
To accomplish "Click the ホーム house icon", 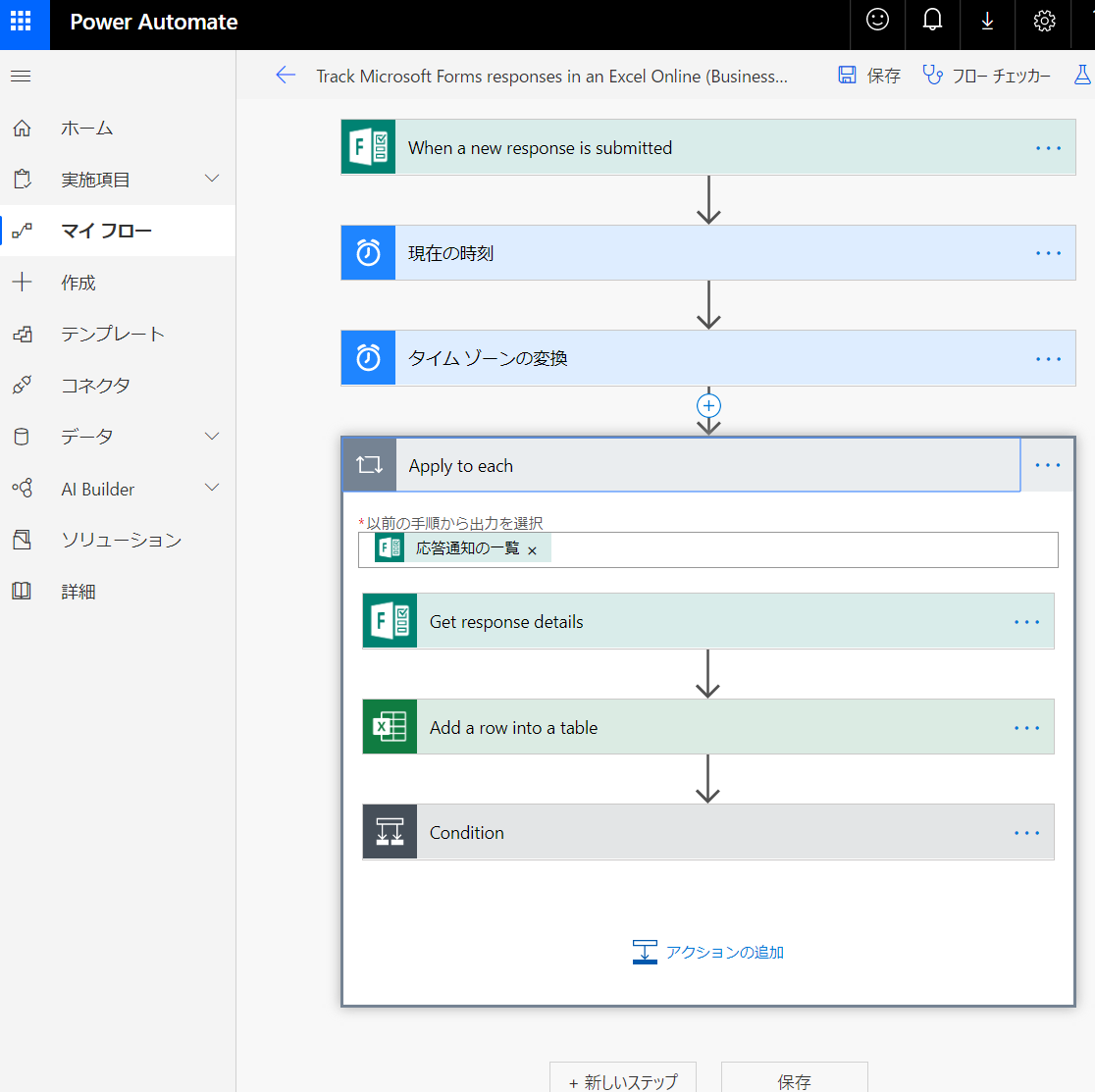I will (x=22, y=128).
